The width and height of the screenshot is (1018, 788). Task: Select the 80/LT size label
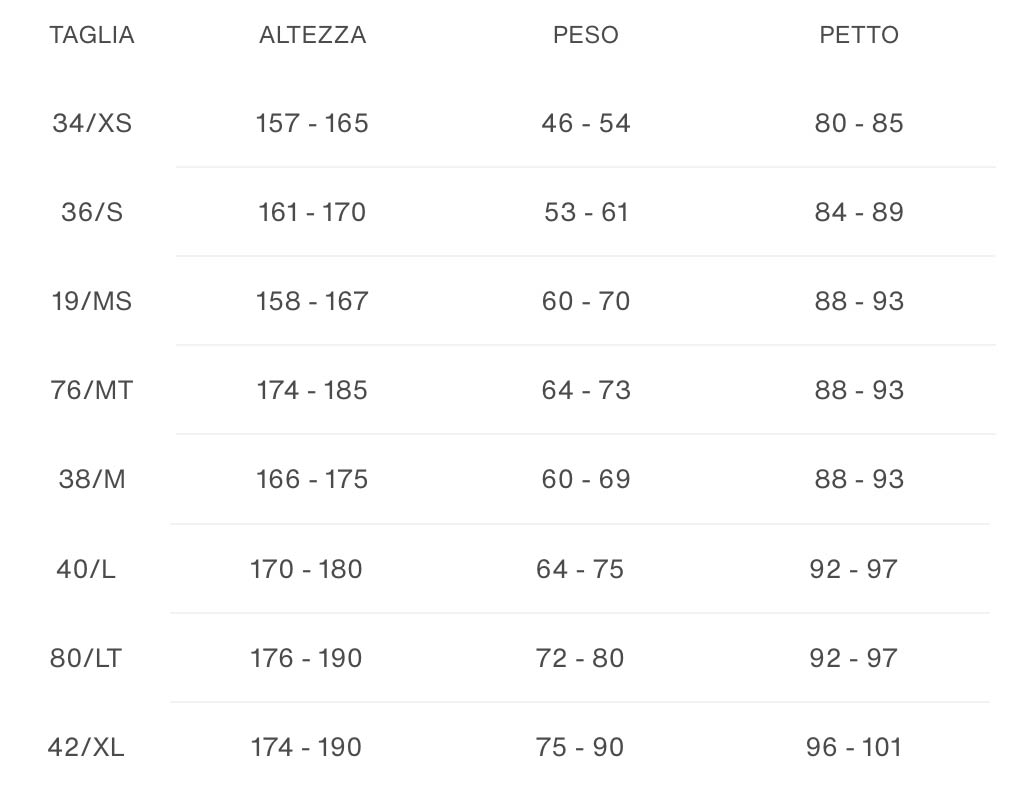coord(86,659)
